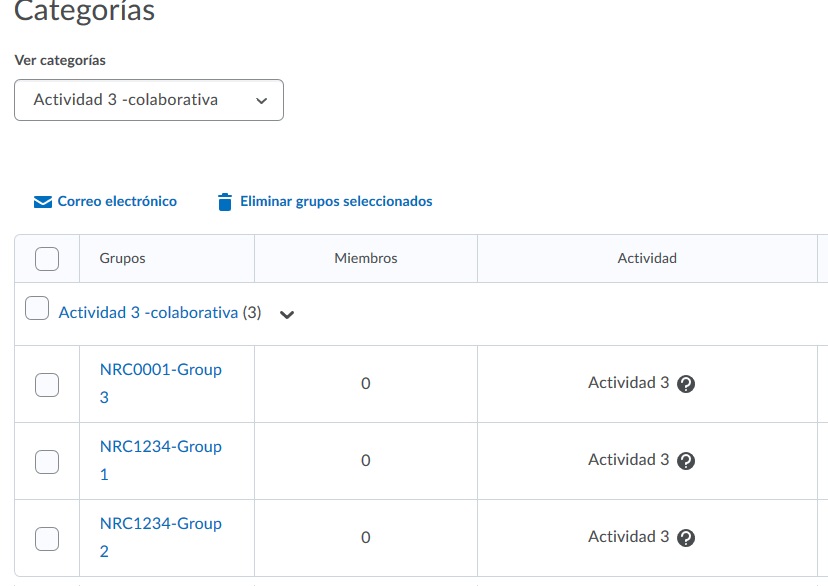Click the Miembros column header
Viewport: 828px width, 586px height.
(366, 259)
